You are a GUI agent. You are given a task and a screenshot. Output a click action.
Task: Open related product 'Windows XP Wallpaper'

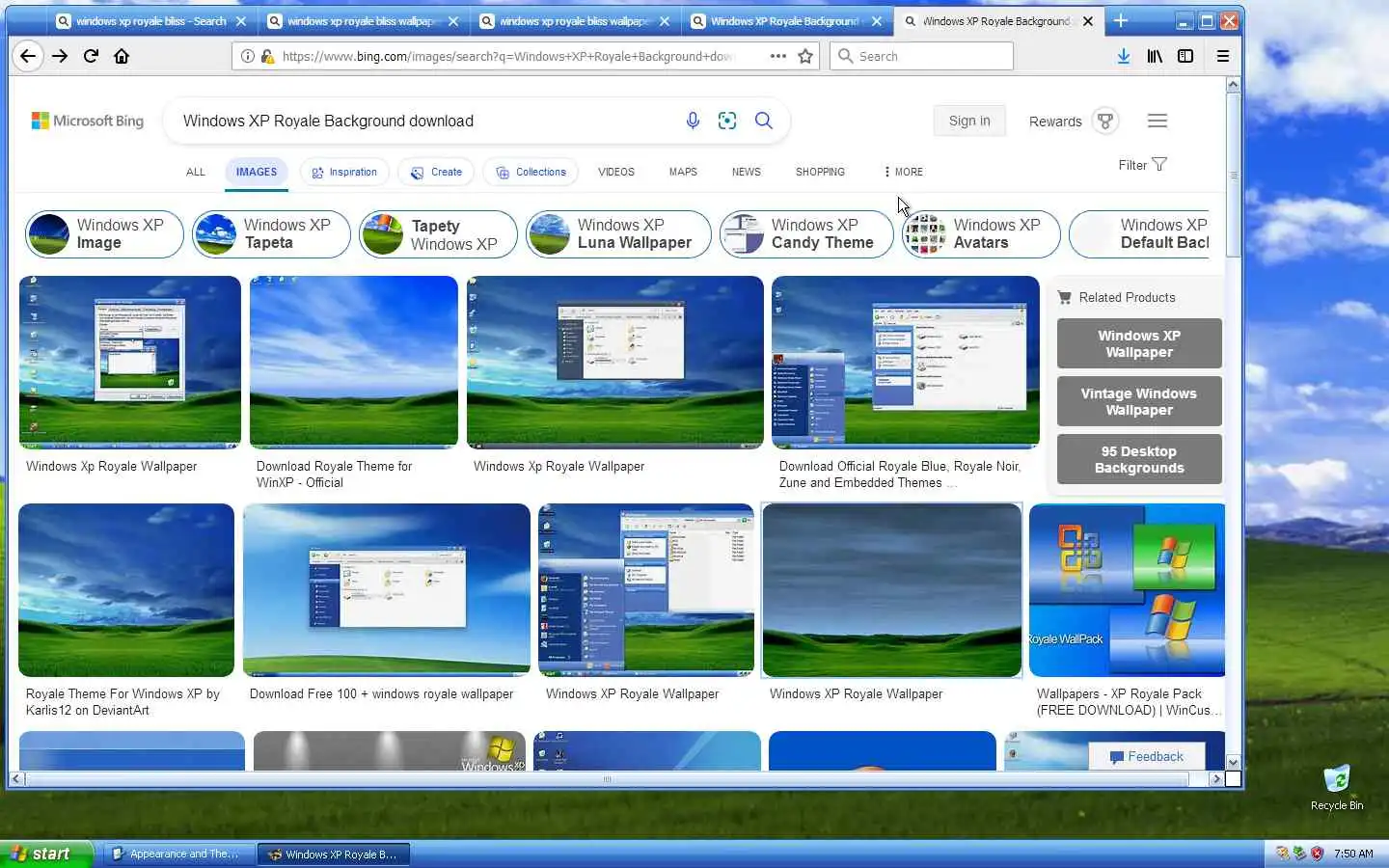pyautogui.click(x=1139, y=343)
